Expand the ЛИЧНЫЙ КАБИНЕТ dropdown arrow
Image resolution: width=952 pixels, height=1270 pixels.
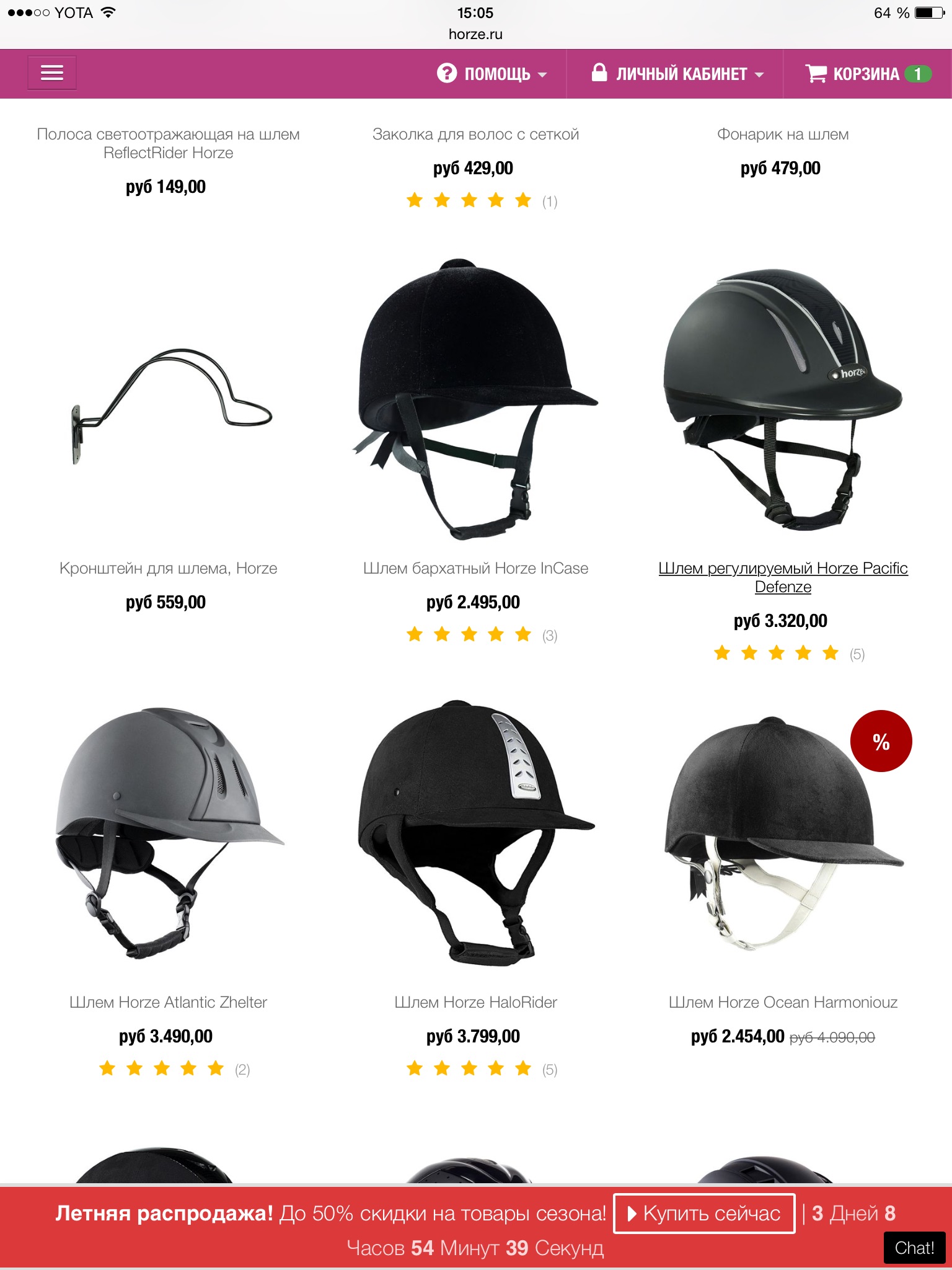tap(759, 75)
